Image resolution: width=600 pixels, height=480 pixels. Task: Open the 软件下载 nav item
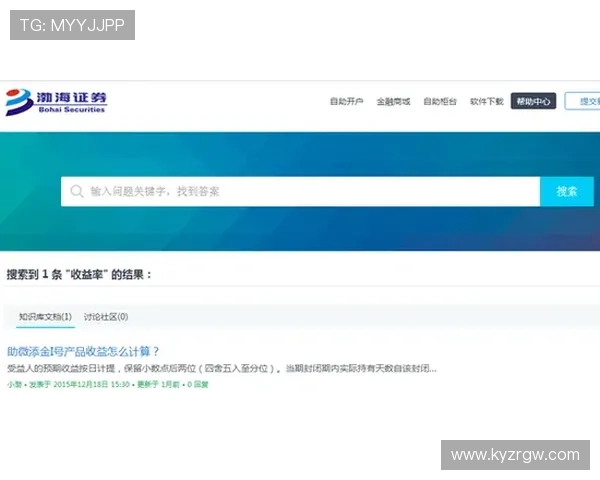(x=486, y=101)
